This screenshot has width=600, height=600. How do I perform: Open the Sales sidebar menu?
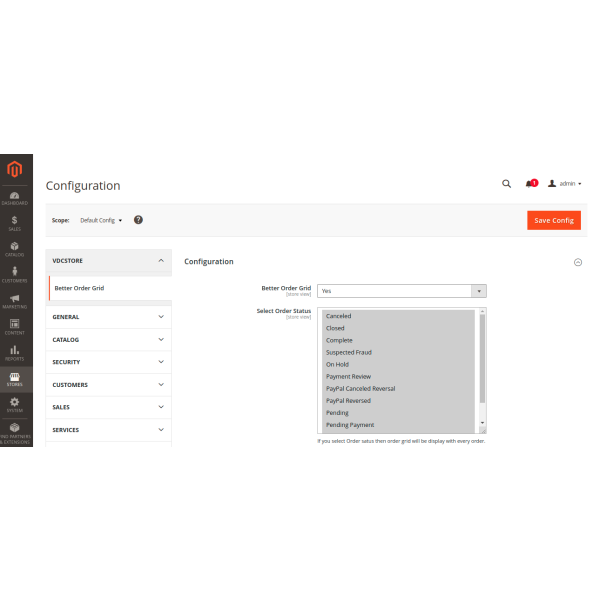[15, 222]
